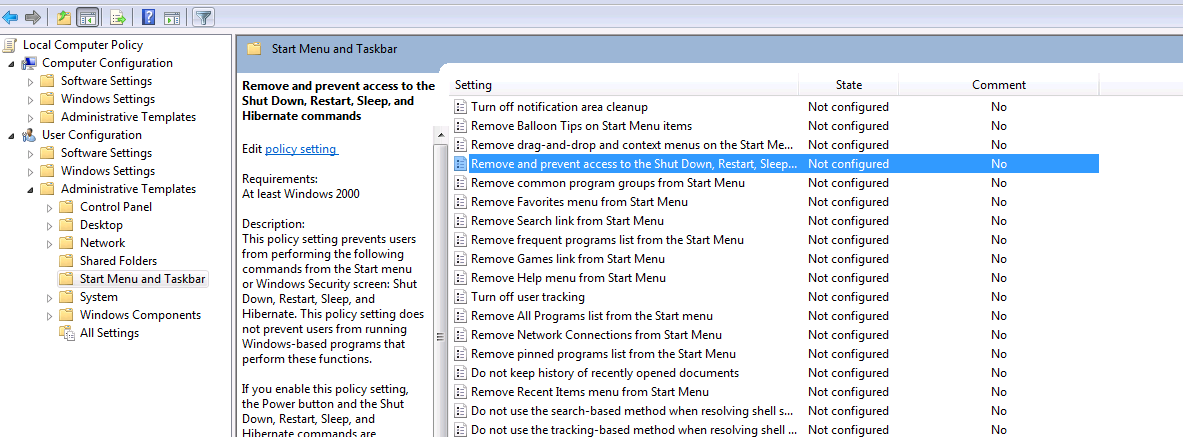The height and width of the screenshot is (437, 1183).
Task: Click policy icon beside Remove Recent Items menu
Action: 460,392
